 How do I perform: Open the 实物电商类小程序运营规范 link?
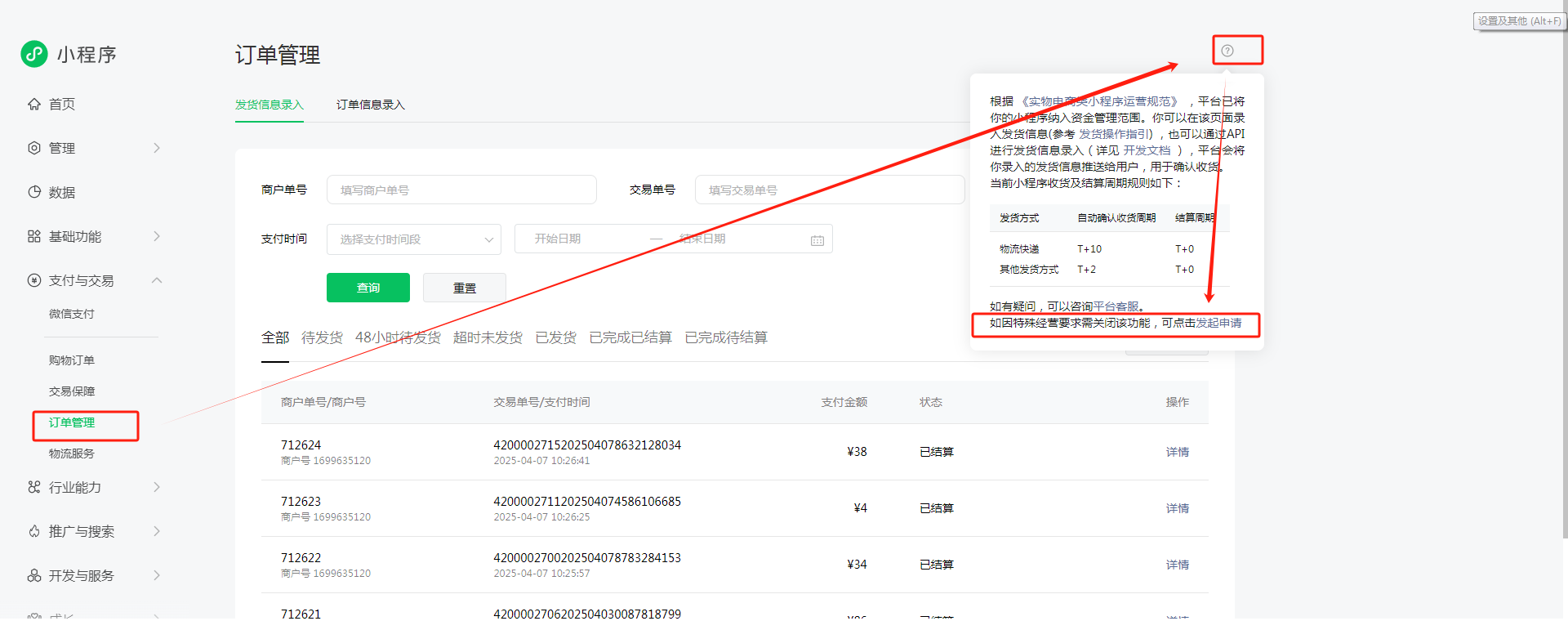pyautogui.click(x=1100, y=101)
